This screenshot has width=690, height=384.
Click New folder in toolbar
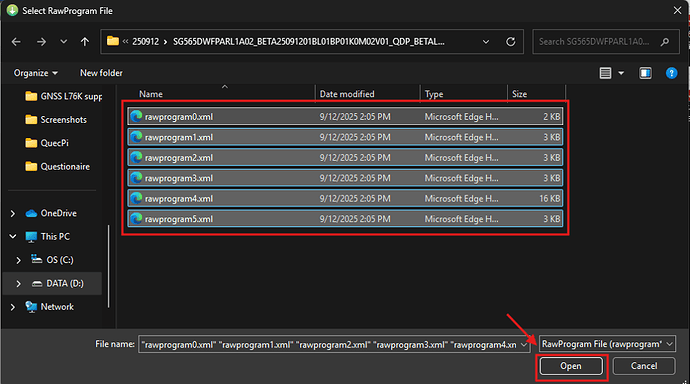pos(101,73)
